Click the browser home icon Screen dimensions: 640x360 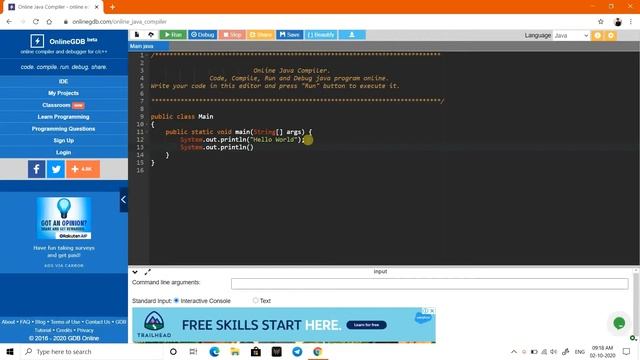49,22
